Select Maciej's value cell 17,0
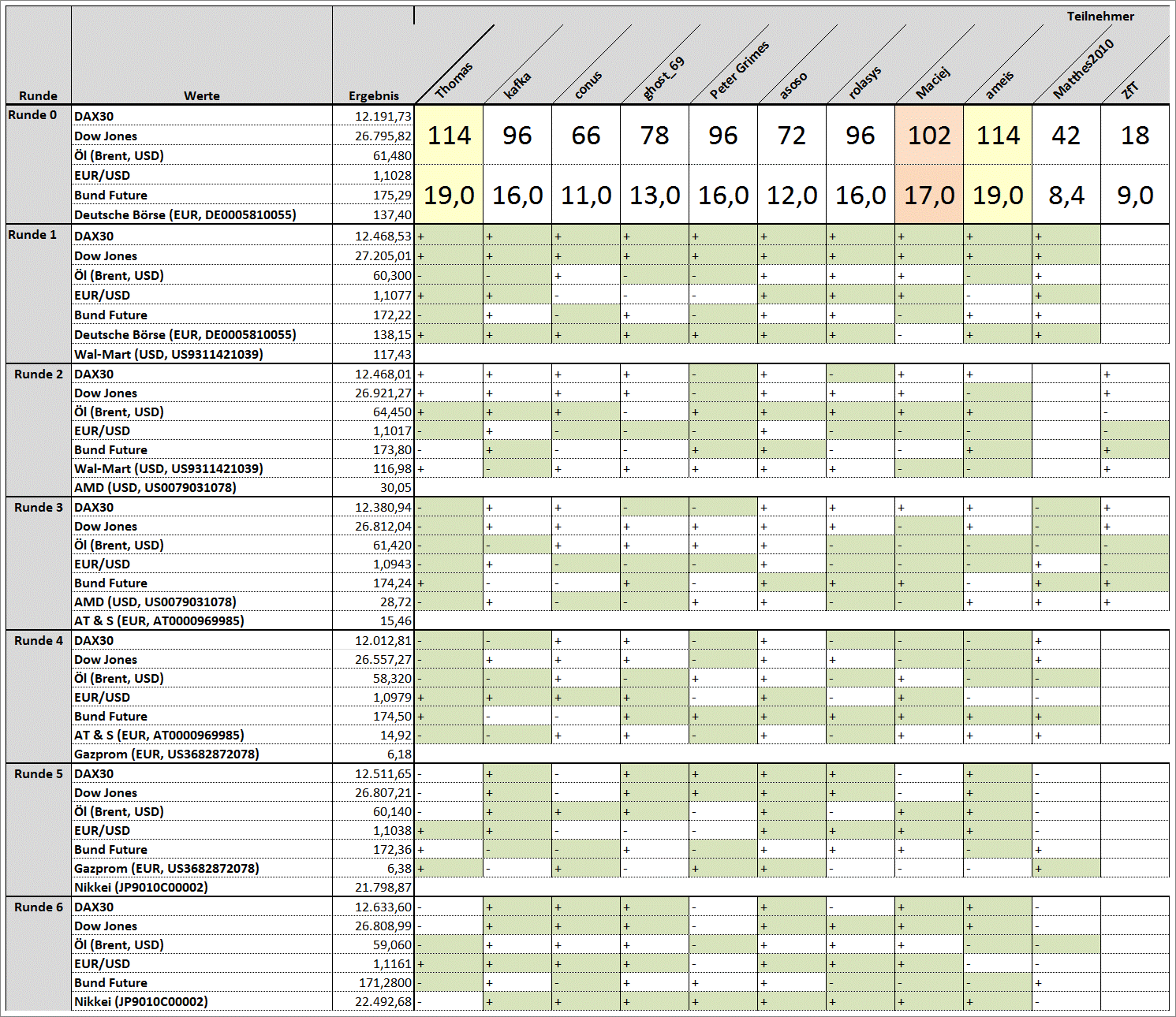Viewport: 1176px width, 1017px height. pos(929,195)
